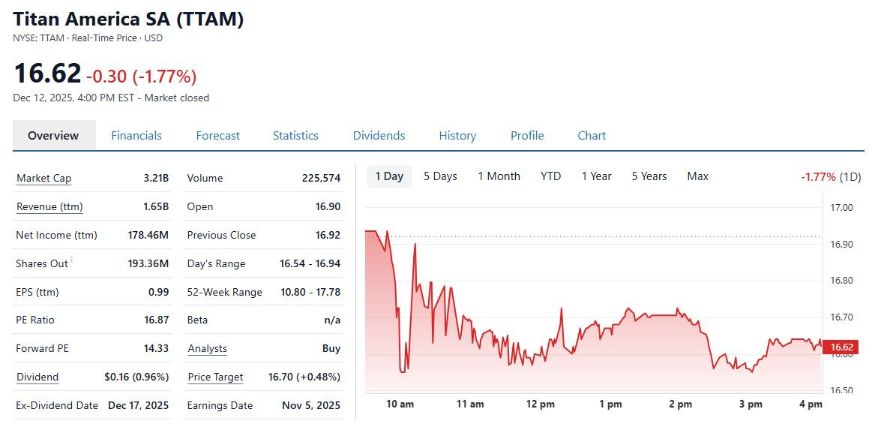Open the Revenue (ttm) link
This screenshot has height=430, width=875.
(x=50, y=207)
